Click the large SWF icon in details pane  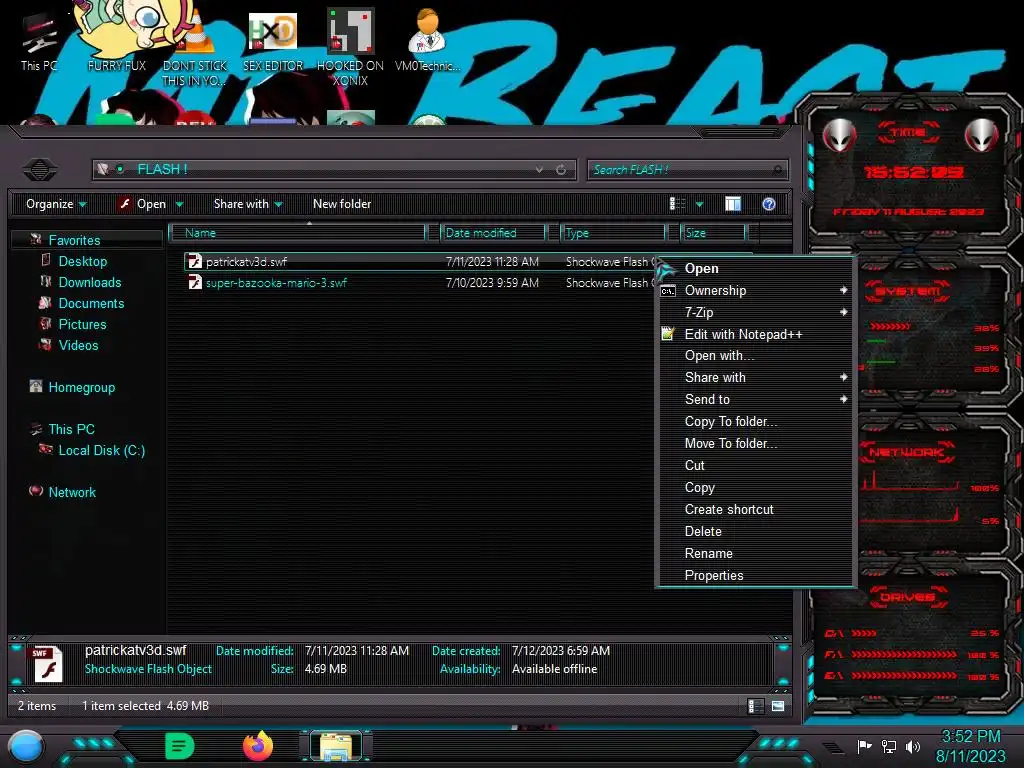coord(48,663)
